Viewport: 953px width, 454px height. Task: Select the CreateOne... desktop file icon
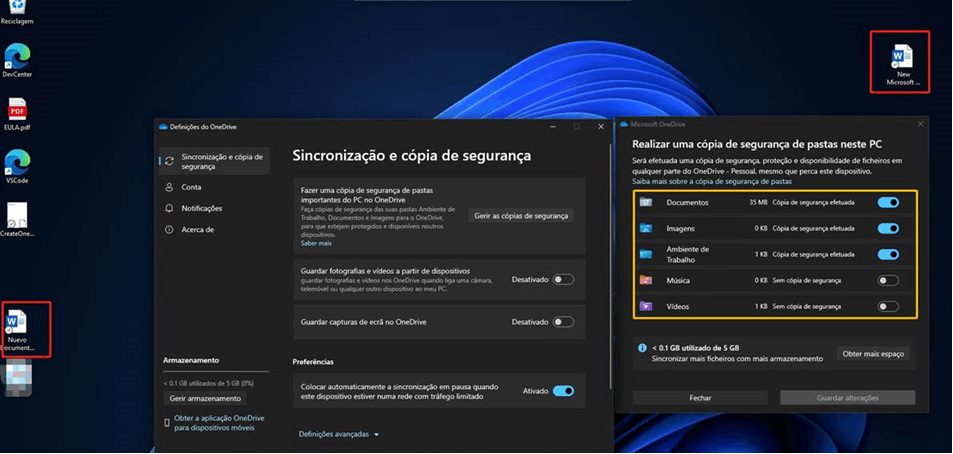pos(17,219)
